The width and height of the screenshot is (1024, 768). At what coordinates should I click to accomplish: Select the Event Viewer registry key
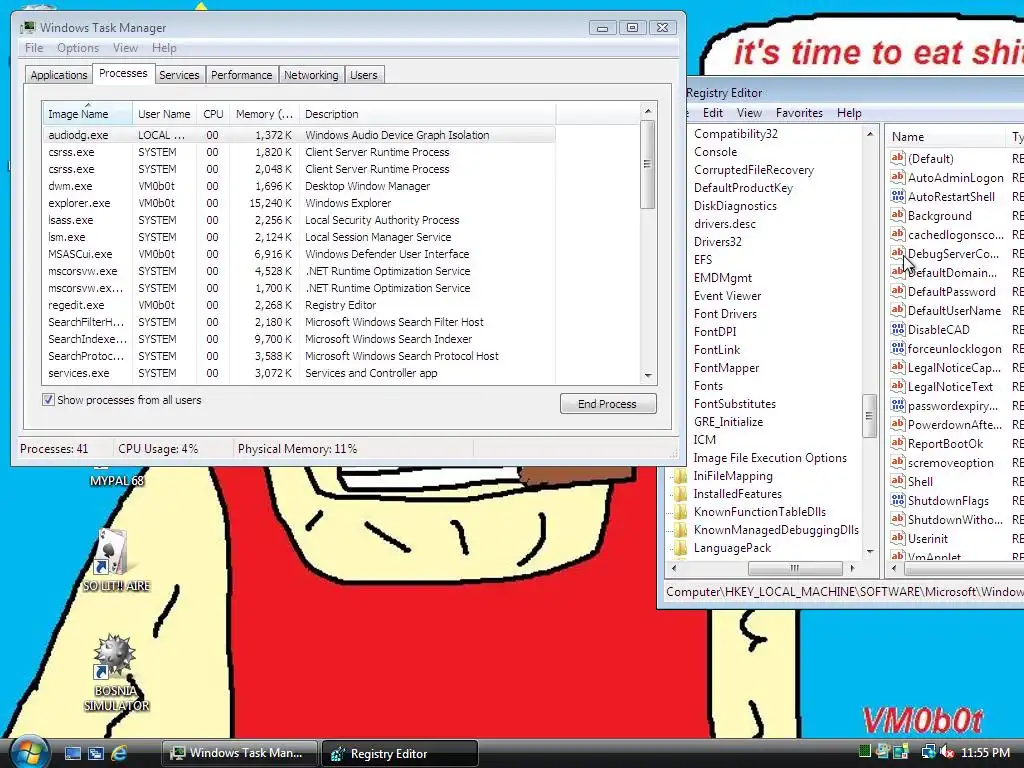pos(727,296)
